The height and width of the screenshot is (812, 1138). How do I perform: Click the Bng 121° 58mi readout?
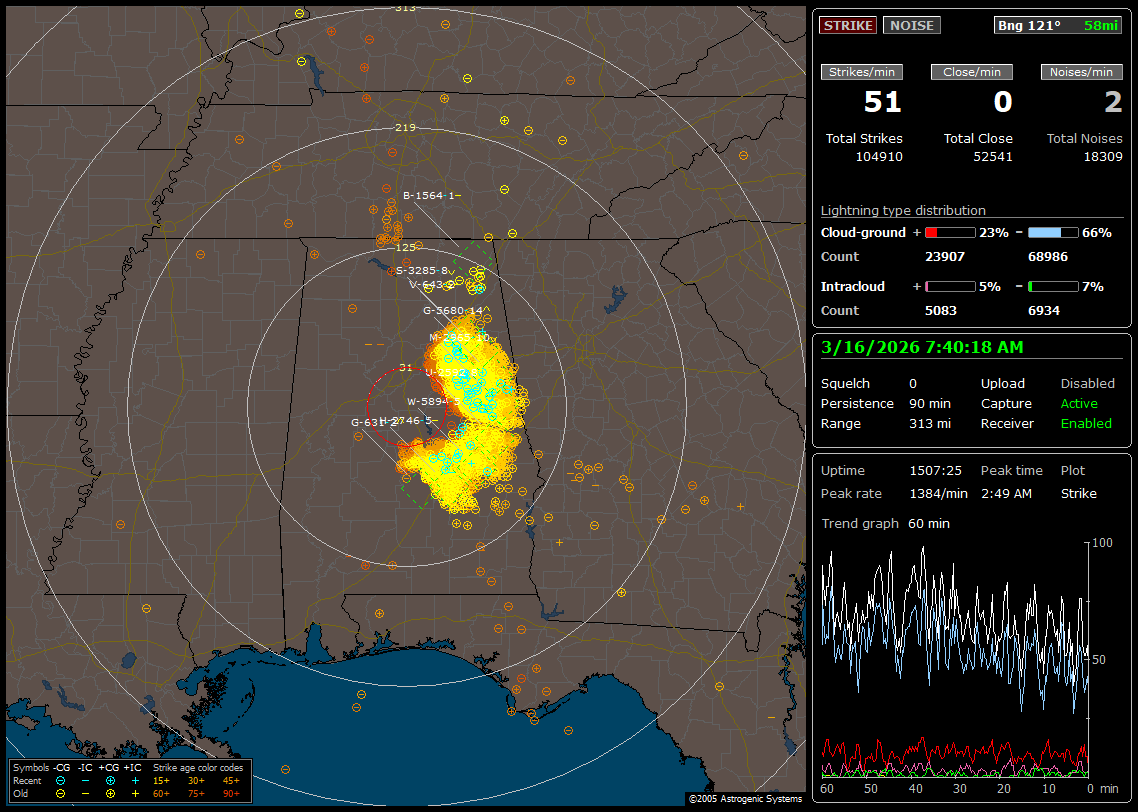pyautogui.click(x=1058, y=25)
